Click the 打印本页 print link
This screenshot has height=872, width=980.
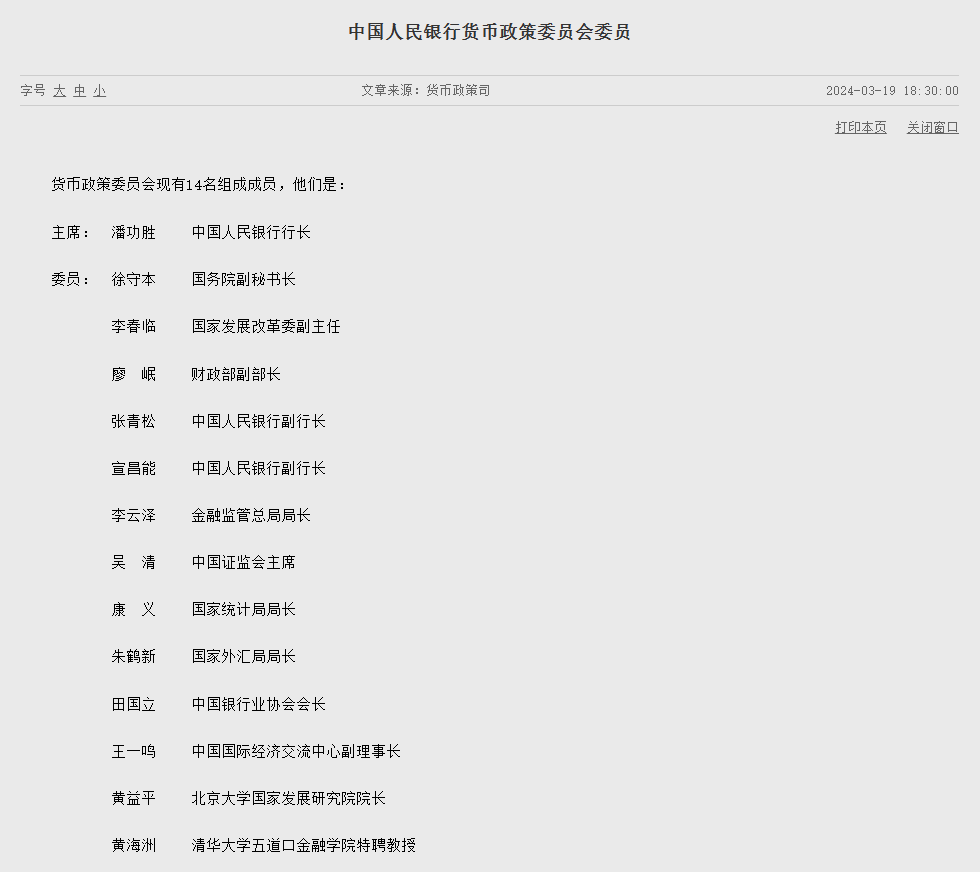[861, 128]
